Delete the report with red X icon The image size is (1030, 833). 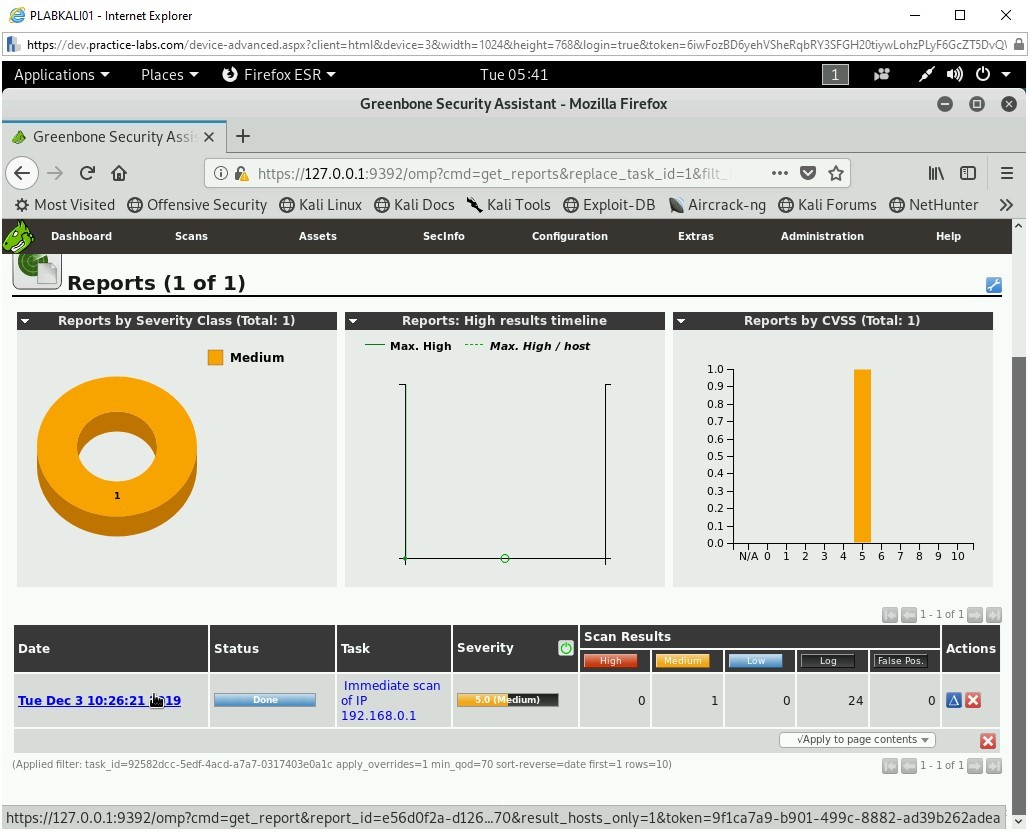973,700
